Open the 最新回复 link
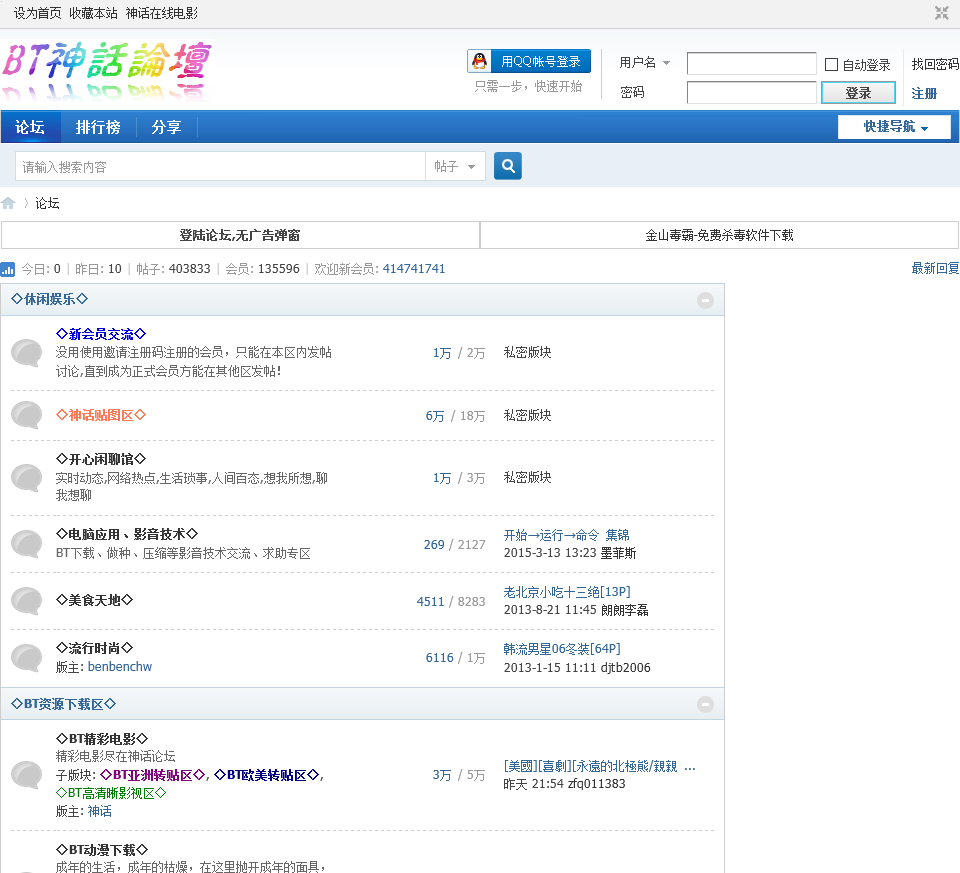The image size is (960, 873). point(935,268)
